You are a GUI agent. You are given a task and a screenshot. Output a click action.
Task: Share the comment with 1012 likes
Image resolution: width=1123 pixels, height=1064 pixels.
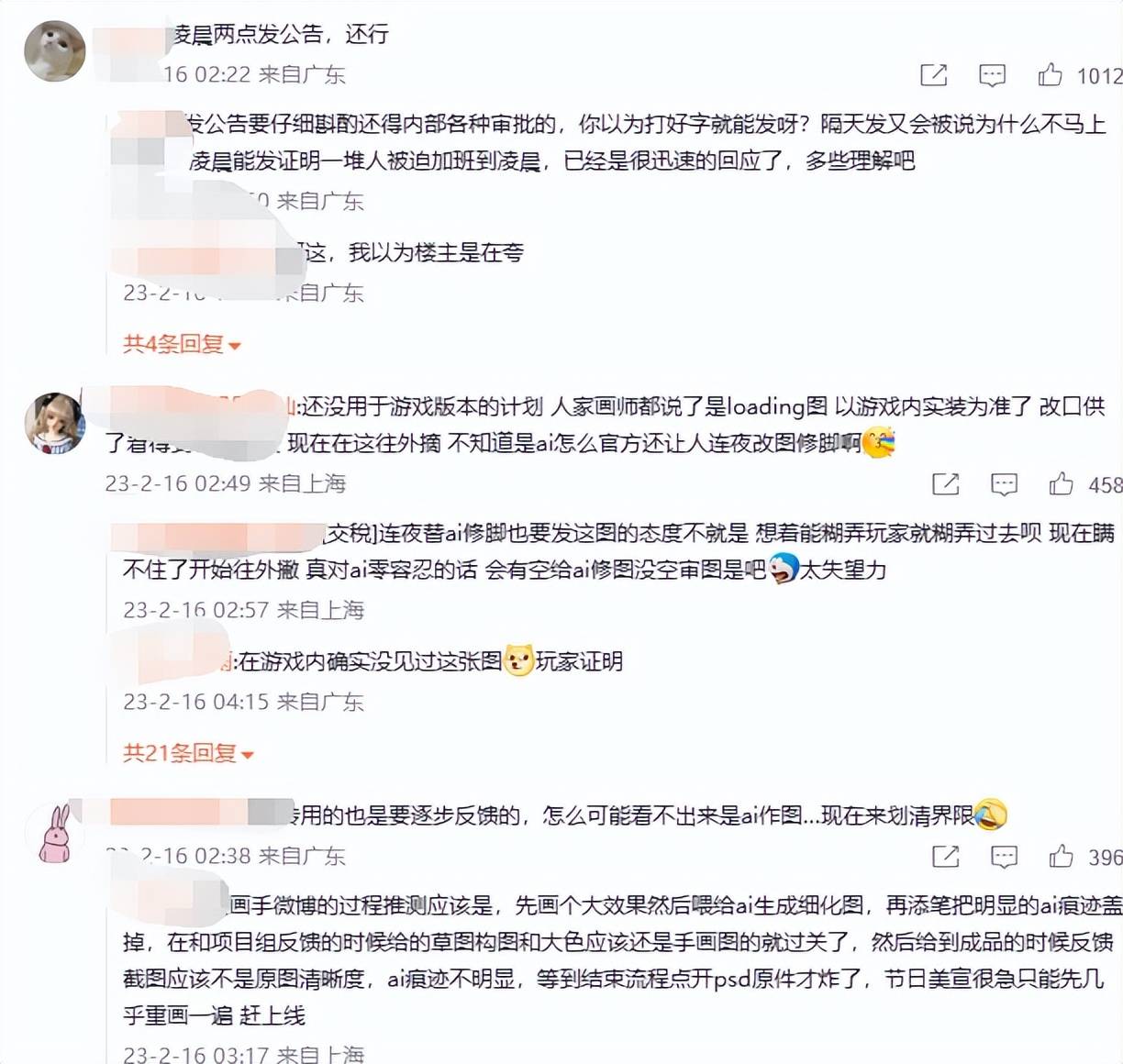point(933,75)
